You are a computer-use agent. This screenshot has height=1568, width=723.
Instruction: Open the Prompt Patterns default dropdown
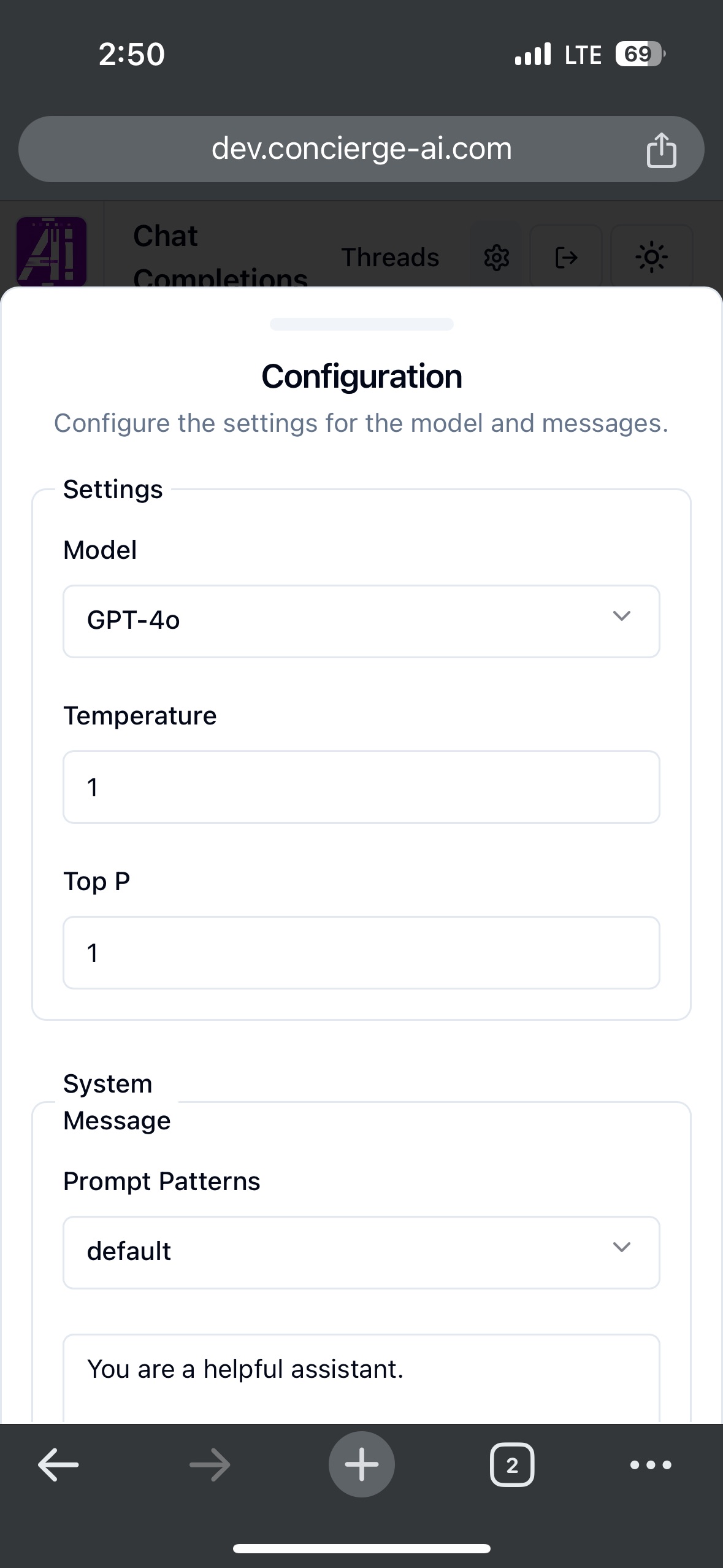[x=361, y=1252]
